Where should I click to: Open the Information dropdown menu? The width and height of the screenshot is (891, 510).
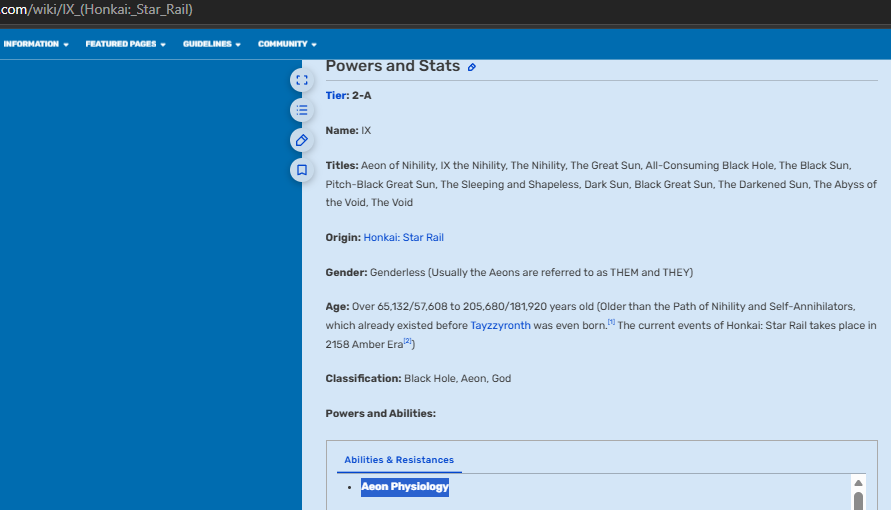tap(36, 44)
